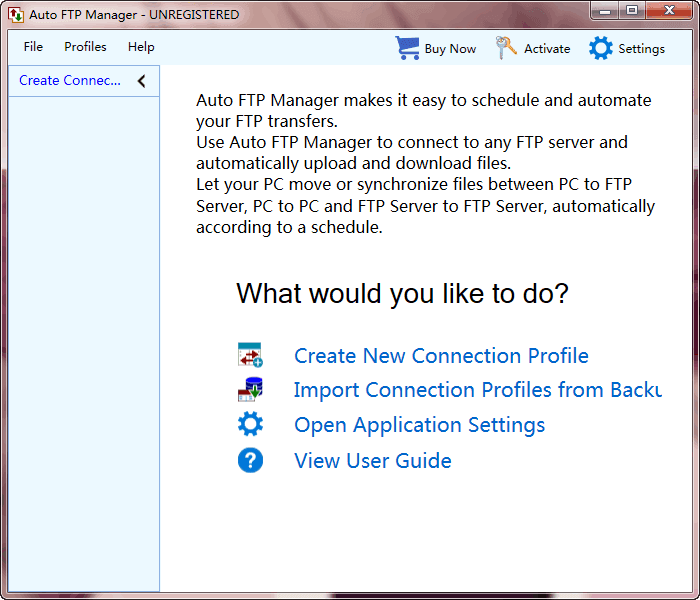Open Import Connection Profiles from Backup link
Image resolution: width=700 pixels, height=600 pixels.
click(x=478, y=390)
